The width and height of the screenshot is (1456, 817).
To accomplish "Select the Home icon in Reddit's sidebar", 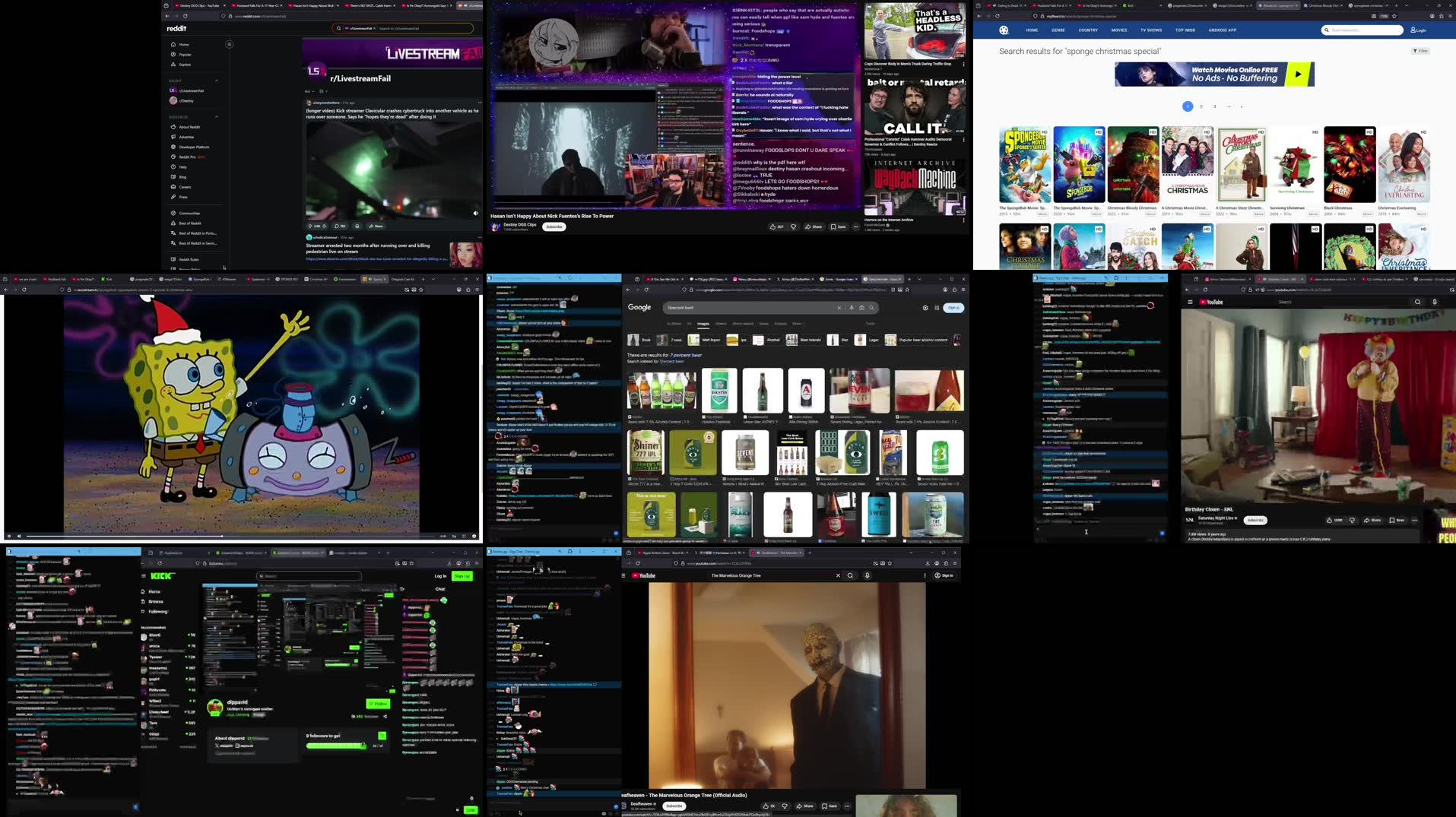I will [173, 44].
